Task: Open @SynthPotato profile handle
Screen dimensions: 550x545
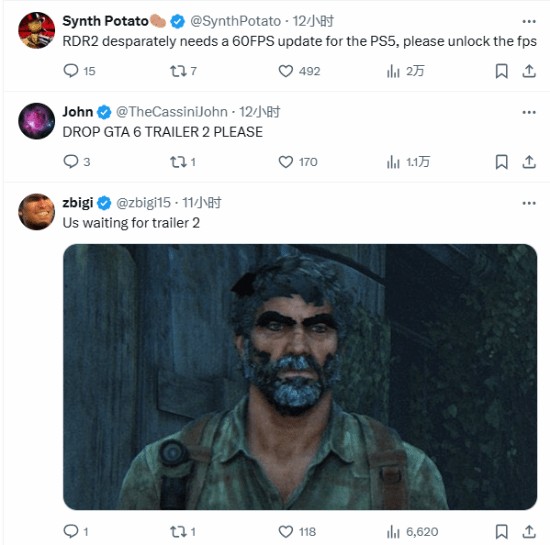Action: click(x=235, y=21)
